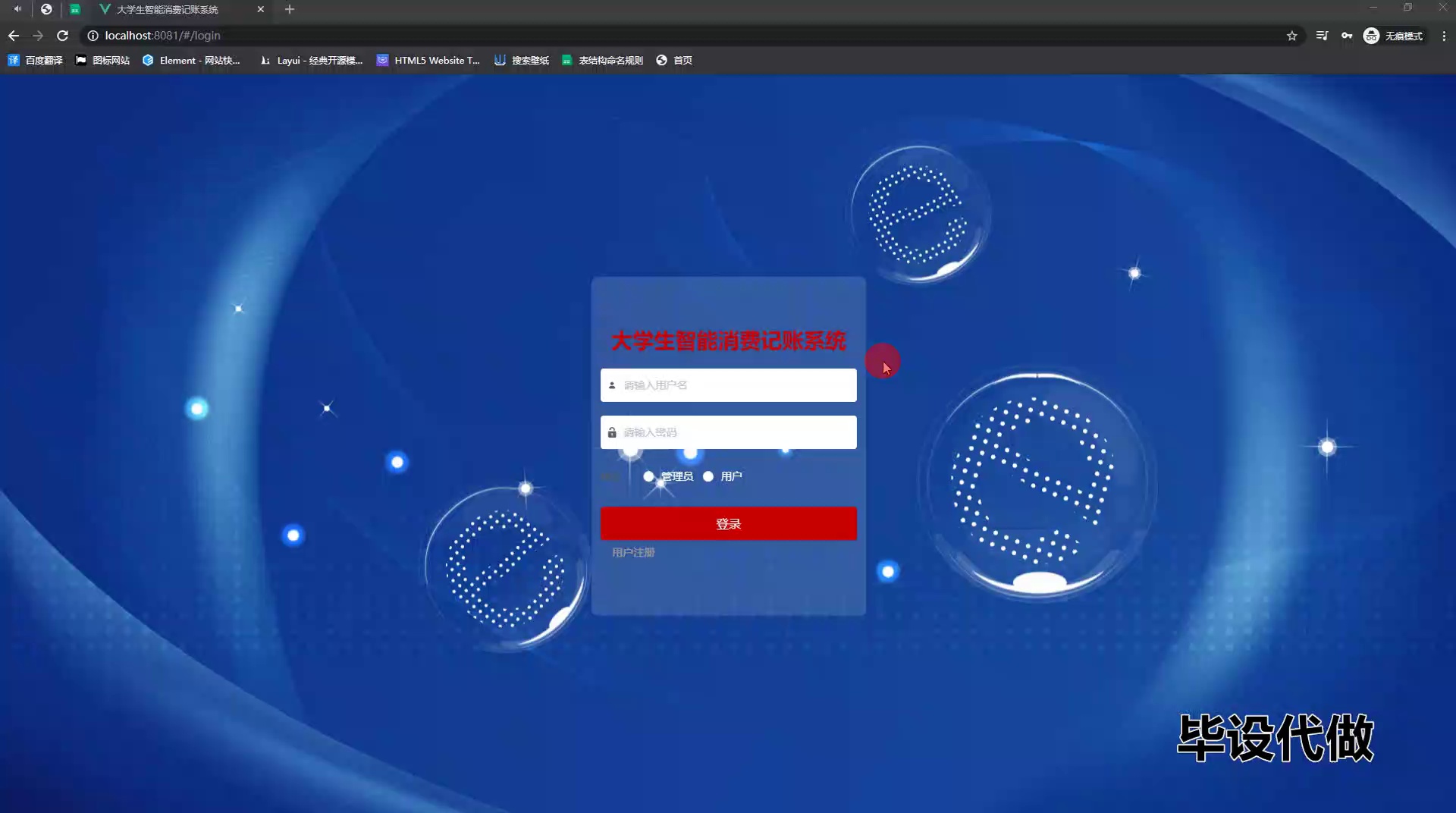This screenshot has height=813, width=1456.
Task: Click the red 登录 button
Action: point(728,524)
